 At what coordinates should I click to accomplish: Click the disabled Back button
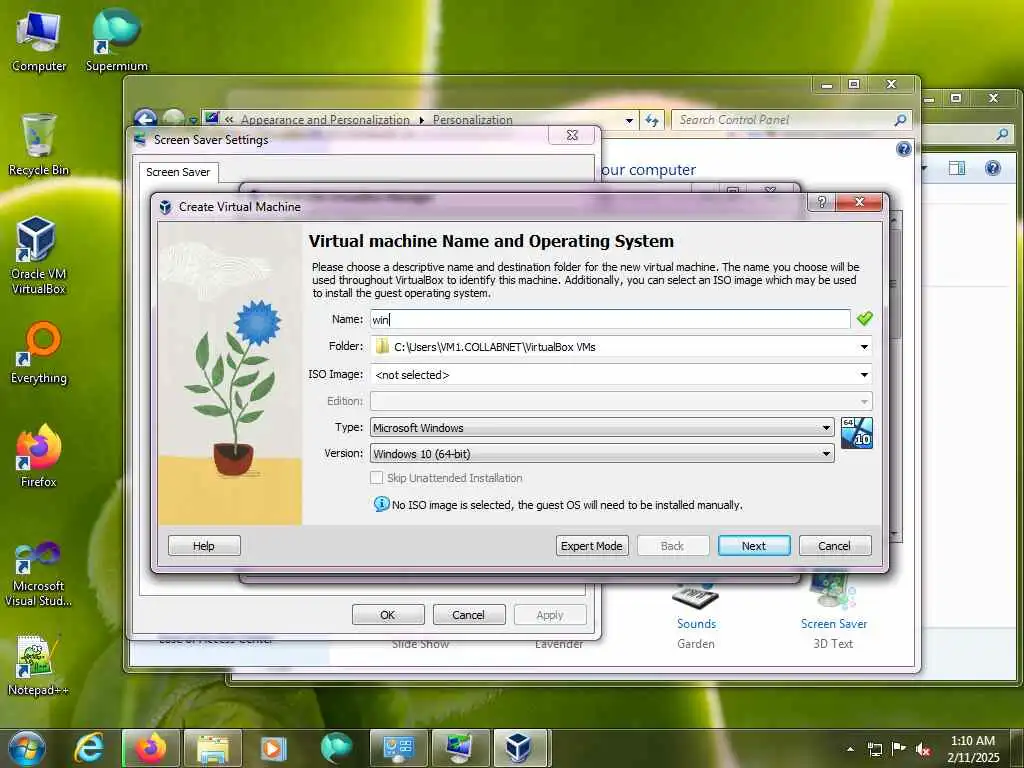(x=673, y=546)
